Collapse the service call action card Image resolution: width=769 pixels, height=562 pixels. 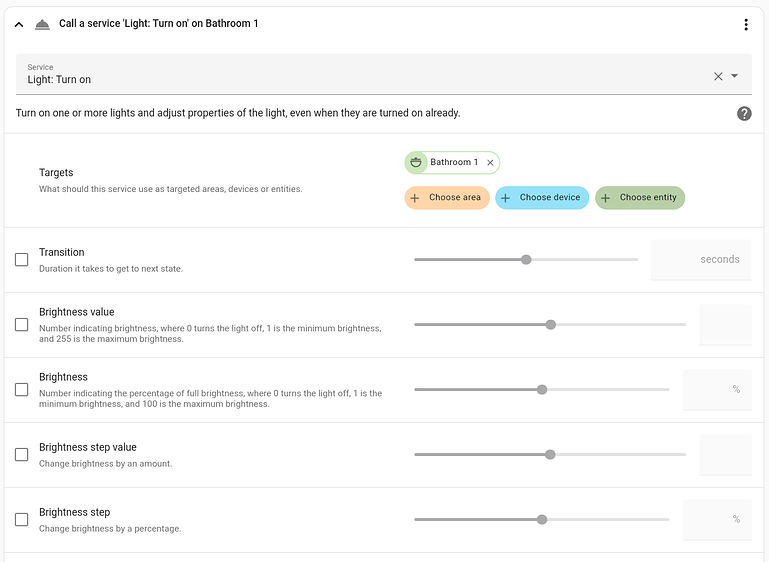click(x=19, y=24)
